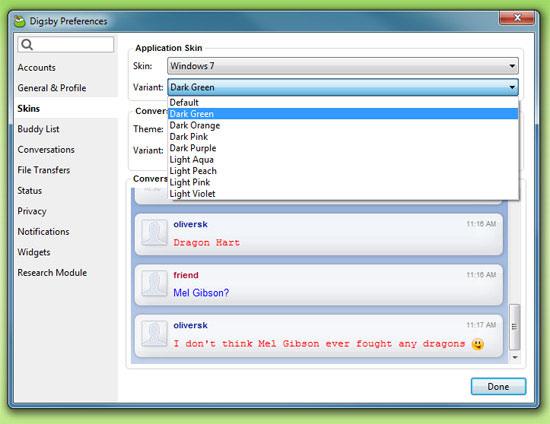550x424 pixels.
Task: Click oliversk avatar beside dragons message
Action: [x=154, y=334]
